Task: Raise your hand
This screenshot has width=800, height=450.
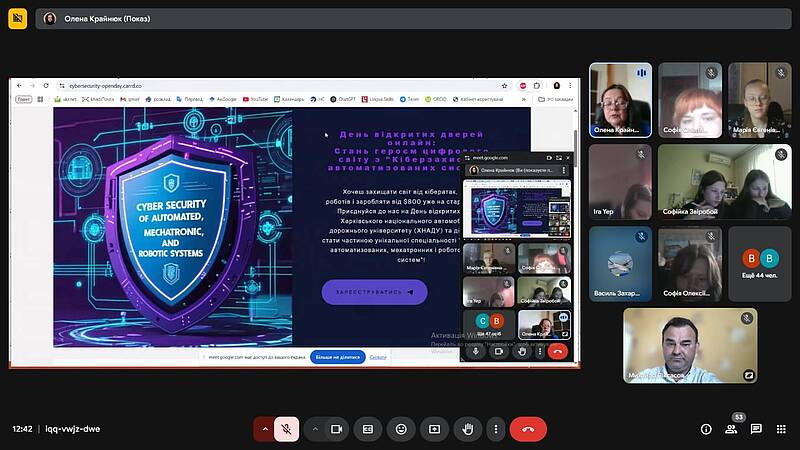Action: [x=466, y=429]
